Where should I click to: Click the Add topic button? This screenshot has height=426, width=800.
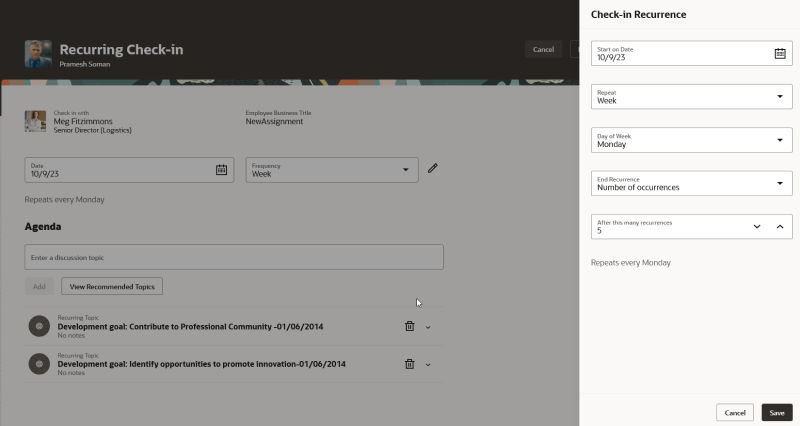[39, 286]
